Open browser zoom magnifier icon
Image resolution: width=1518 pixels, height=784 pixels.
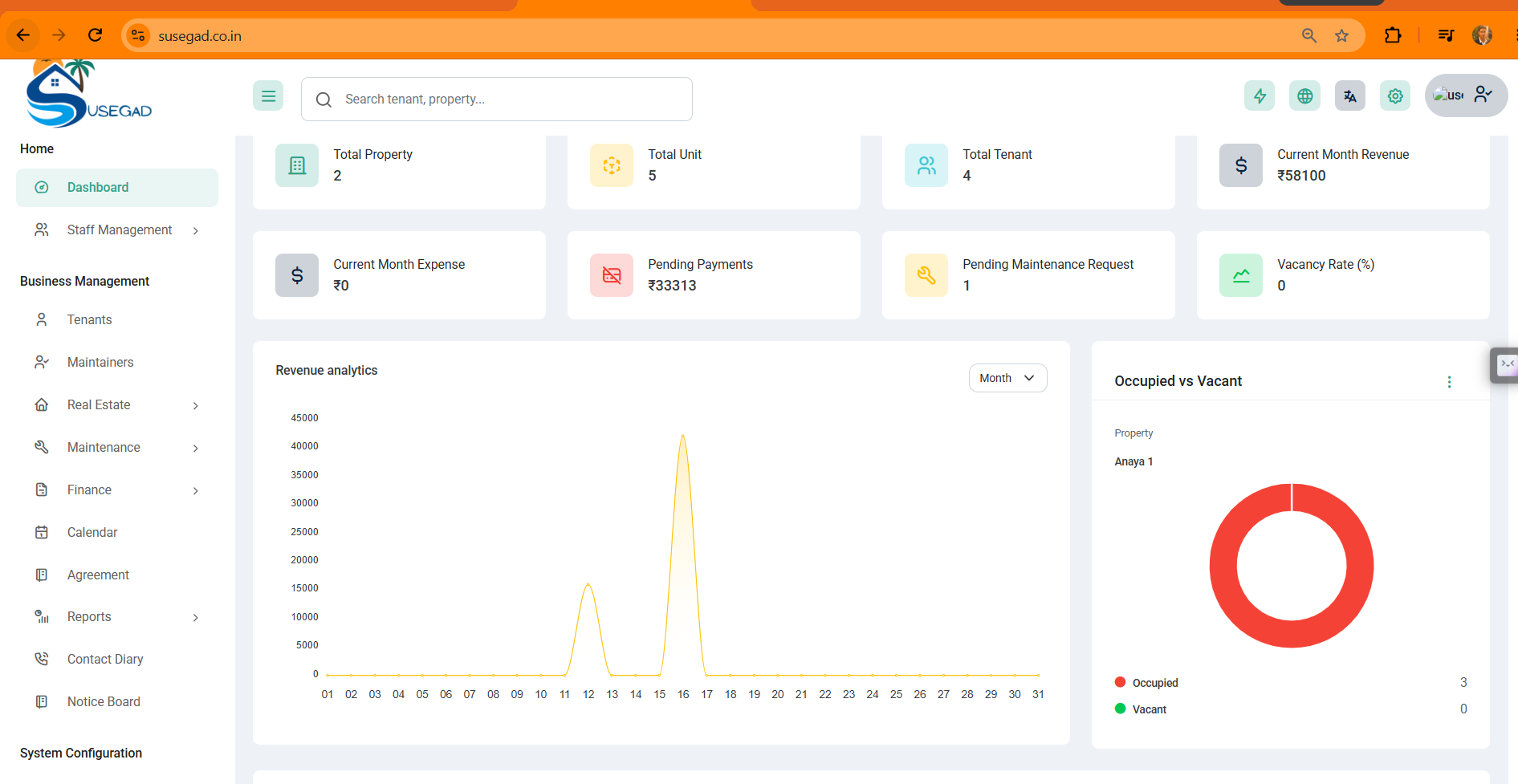coord(1308,35)
